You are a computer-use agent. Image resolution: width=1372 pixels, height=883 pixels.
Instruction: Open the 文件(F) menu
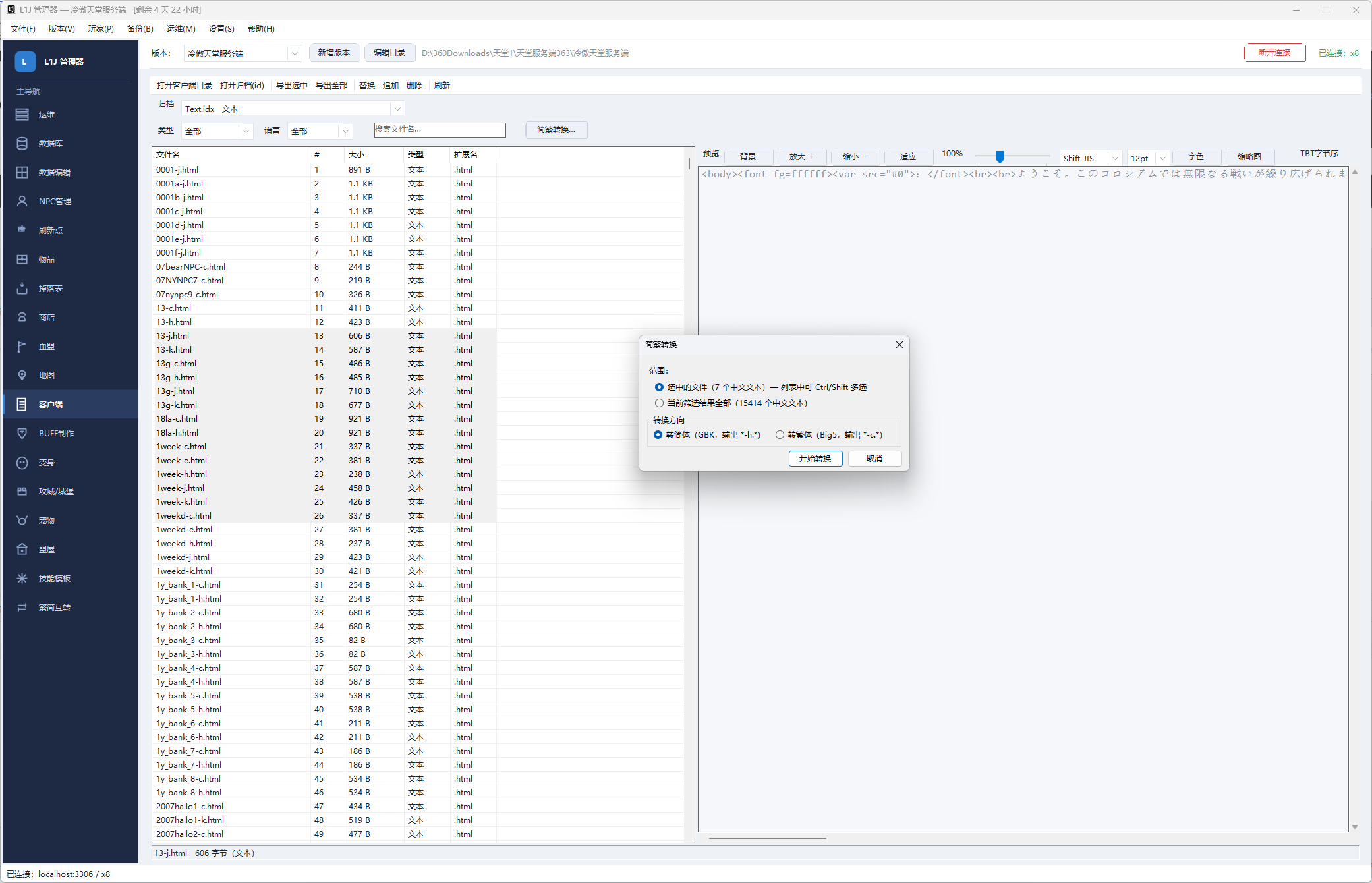coord(23,29)
